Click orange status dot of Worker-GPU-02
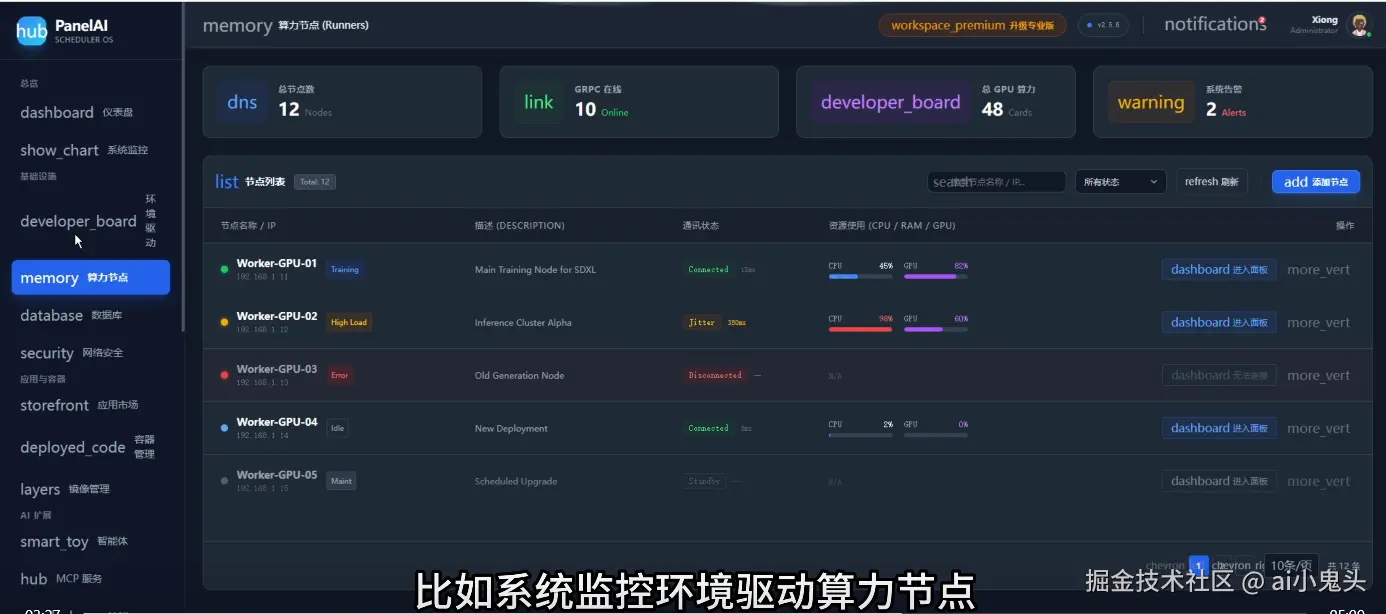This screenshot has width=1386, height=614. tap(224, 322)
